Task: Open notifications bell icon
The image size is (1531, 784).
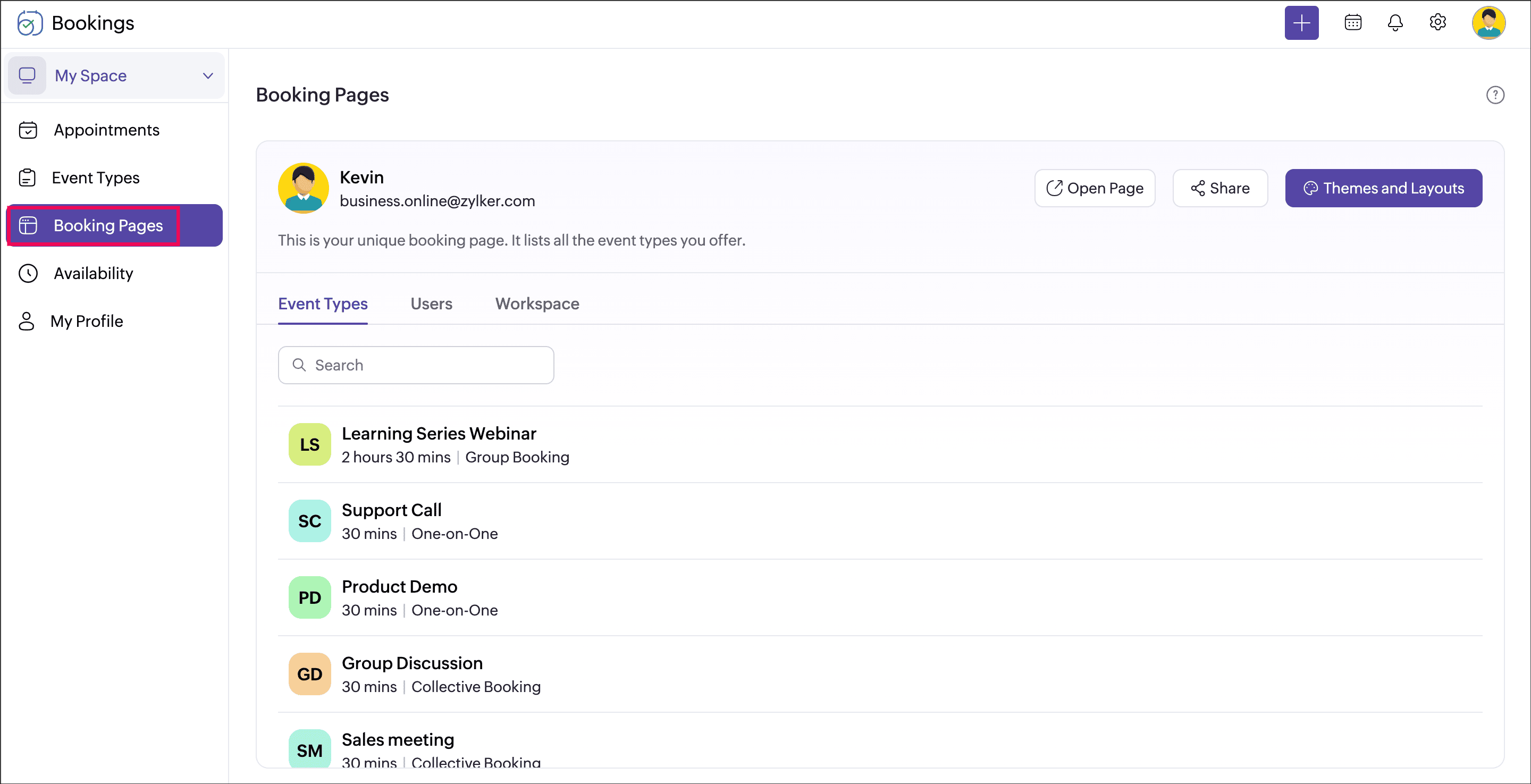Action: [1395, 23]
